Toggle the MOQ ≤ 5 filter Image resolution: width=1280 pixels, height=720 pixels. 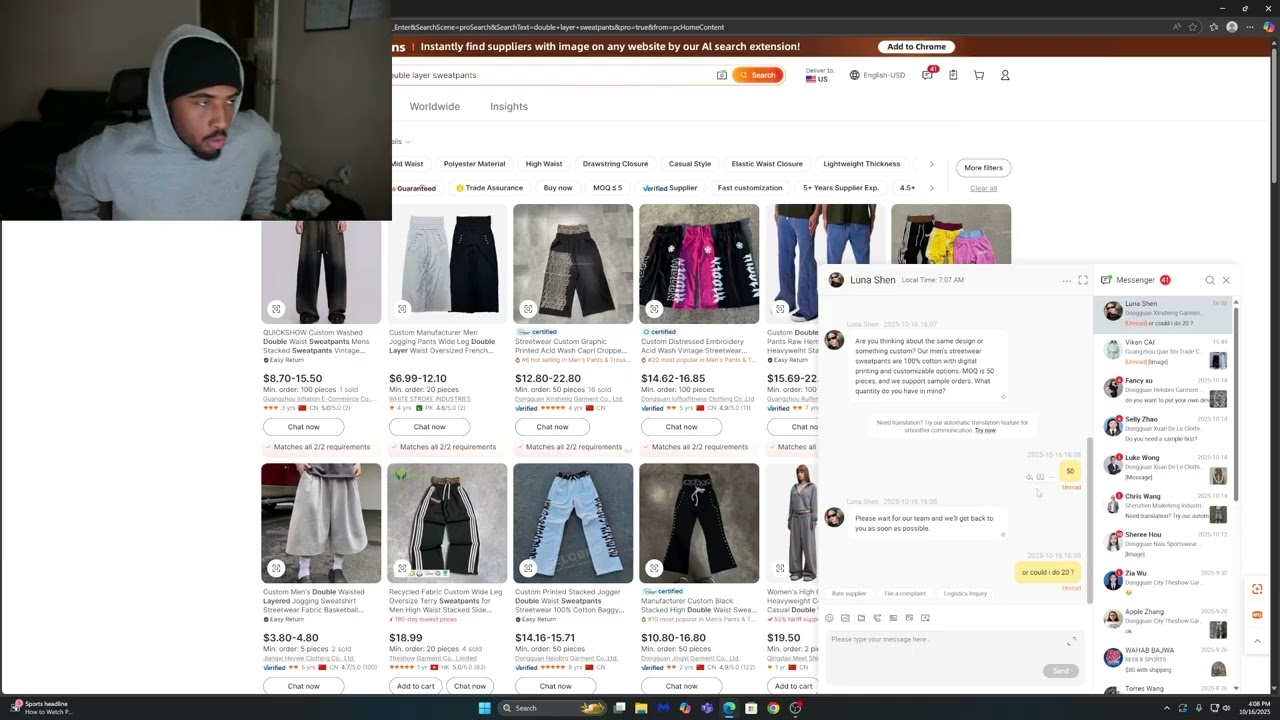[x=607, y=188]
